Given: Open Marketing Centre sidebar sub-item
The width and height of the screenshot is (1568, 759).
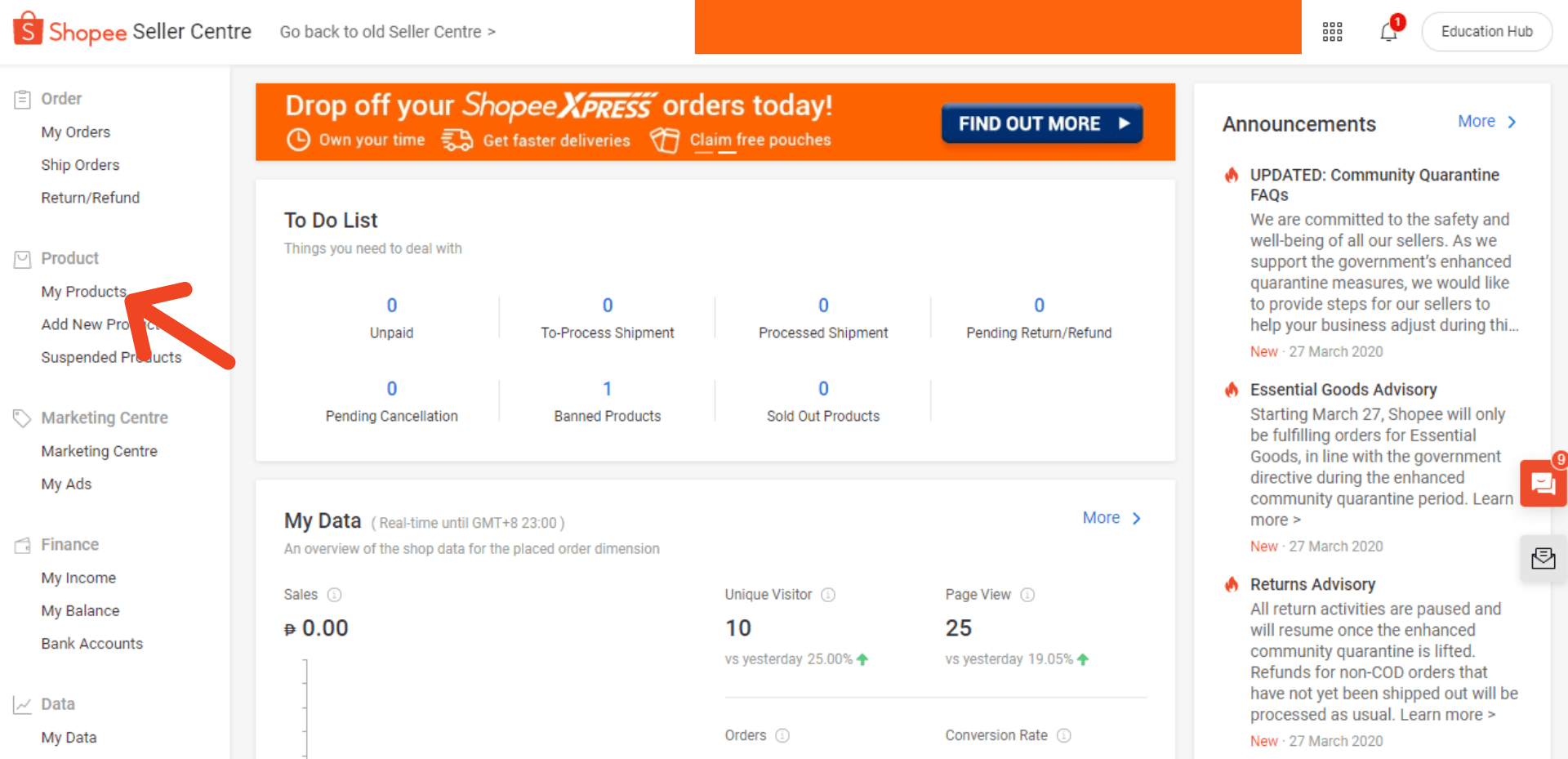Looking at the screenshot, I should [x=99, y=451].
